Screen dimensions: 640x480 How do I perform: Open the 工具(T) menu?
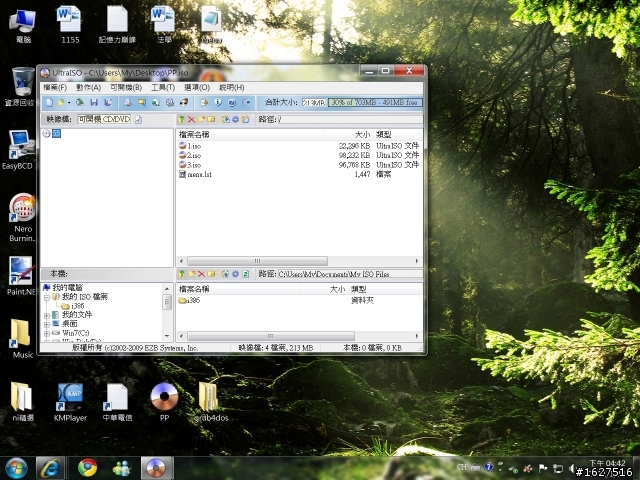coord(163,87)
